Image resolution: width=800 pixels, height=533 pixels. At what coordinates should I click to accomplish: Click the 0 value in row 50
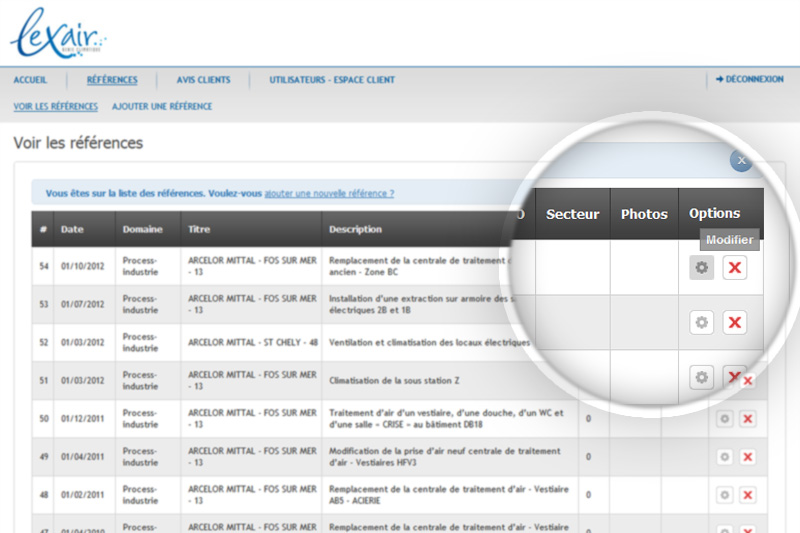coord(588,419)
